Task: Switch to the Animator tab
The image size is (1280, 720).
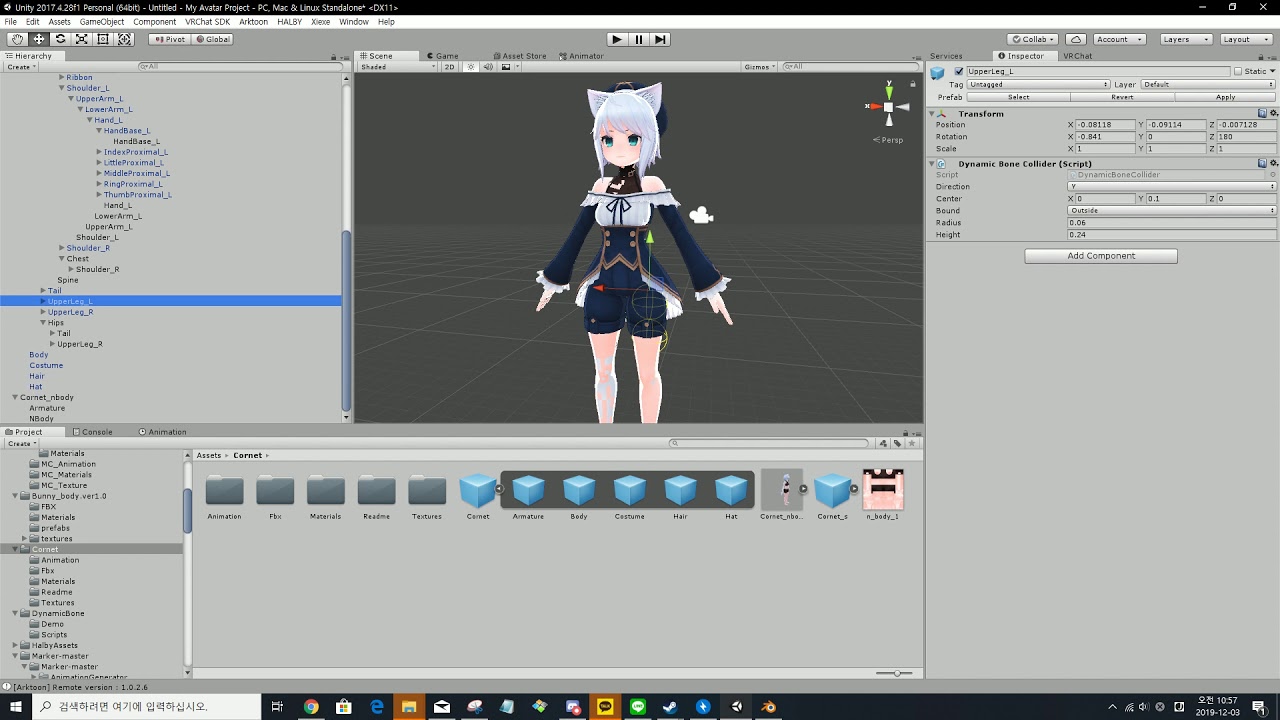Action: 580,56
